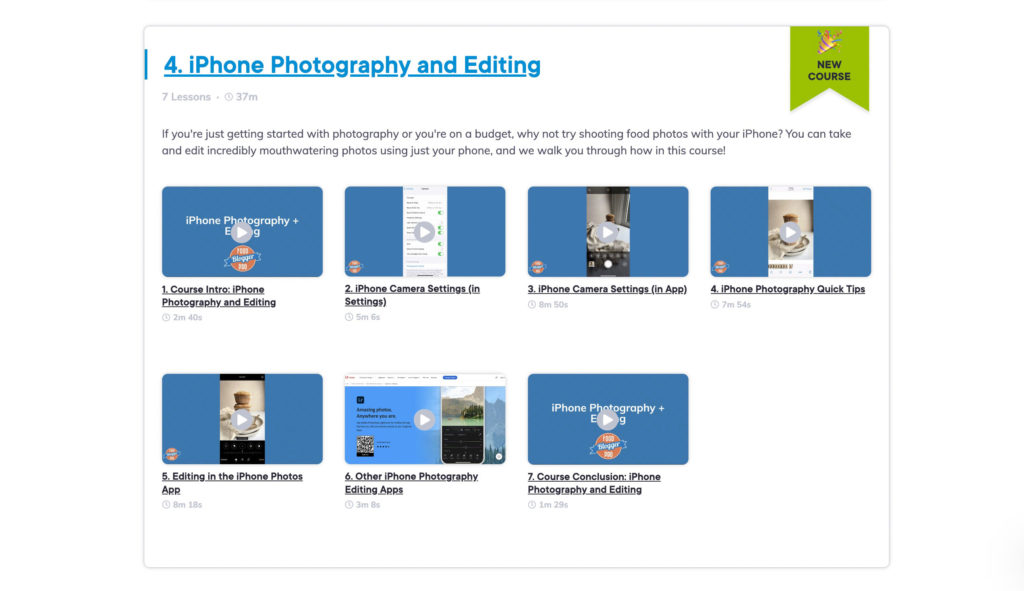
Task: Click the clock icon beside 8m 18s
Action: point(166,505)
